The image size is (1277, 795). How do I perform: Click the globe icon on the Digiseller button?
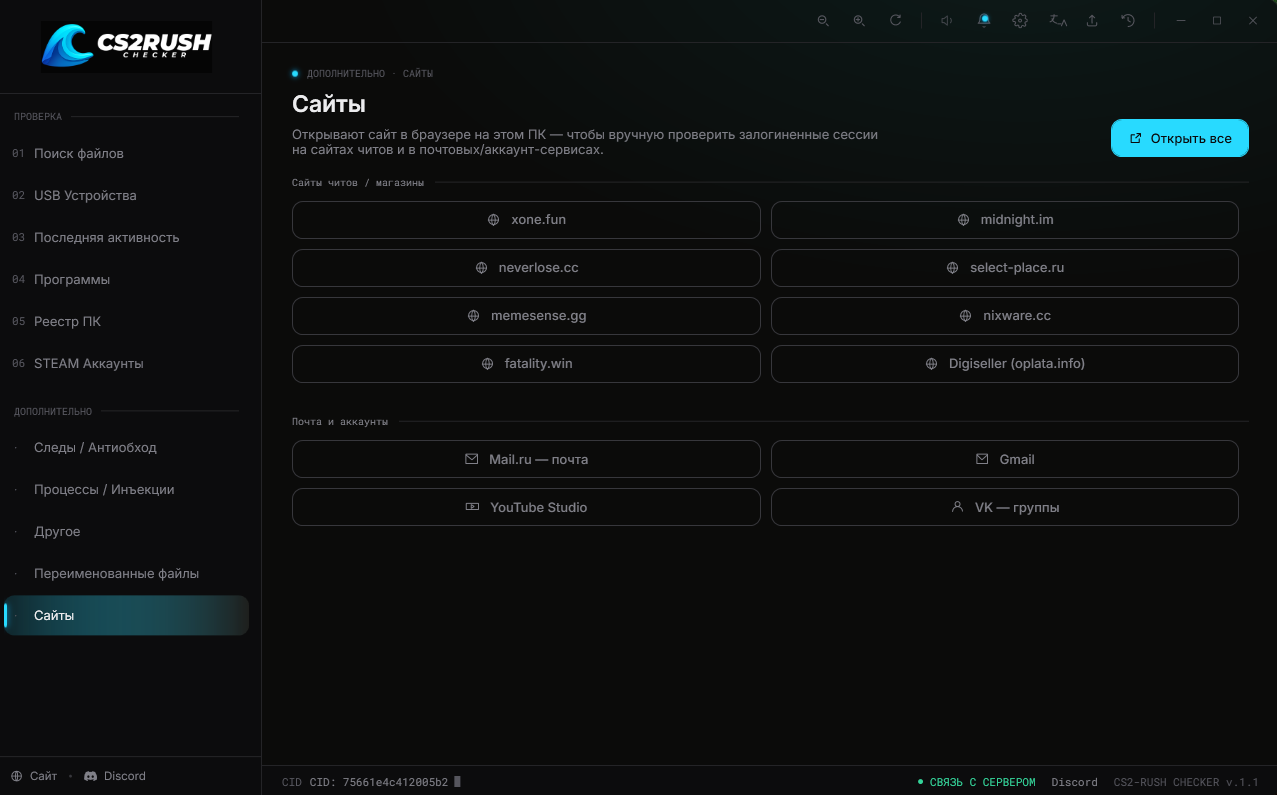tap(931, 364)
